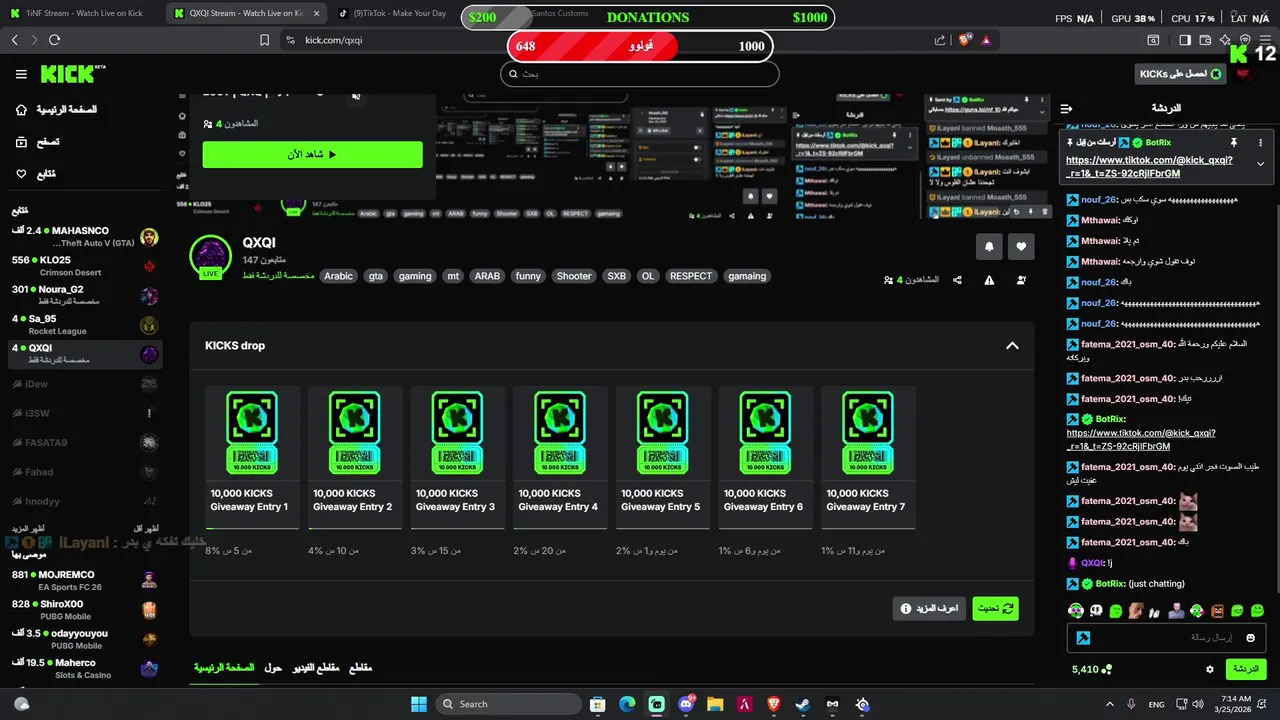Click the Get KICKs button

click(x=1181, y=74)
